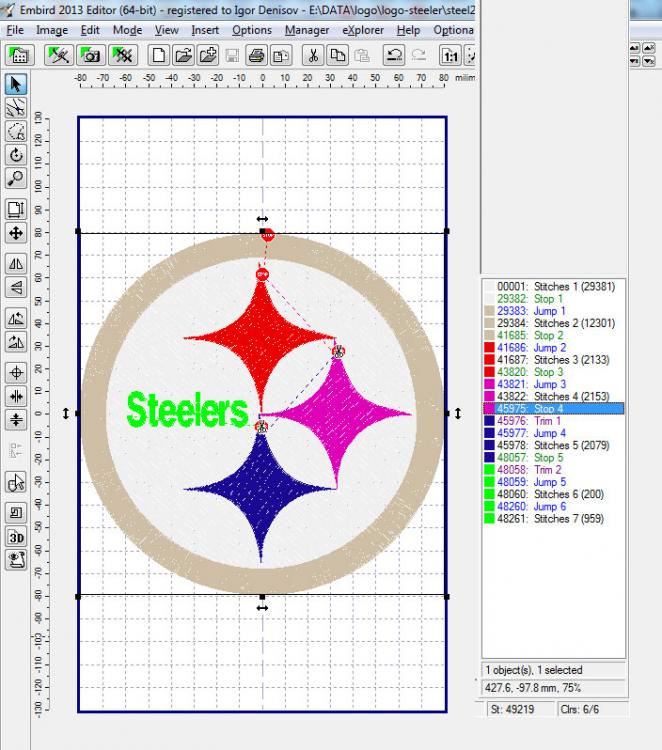
Task: Select row 41686: Jump 2
Action: [x=553, y=348]
